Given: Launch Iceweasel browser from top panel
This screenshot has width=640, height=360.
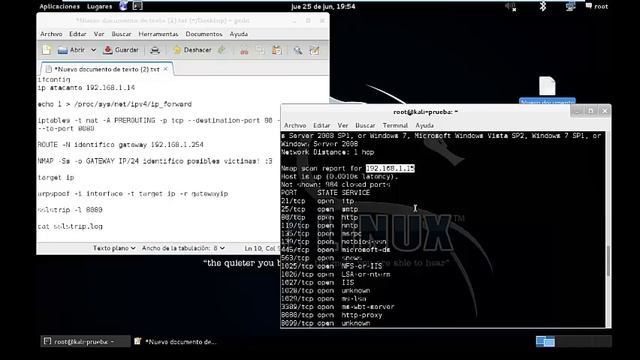Looking at the screenshot, I should pos(123,6).
